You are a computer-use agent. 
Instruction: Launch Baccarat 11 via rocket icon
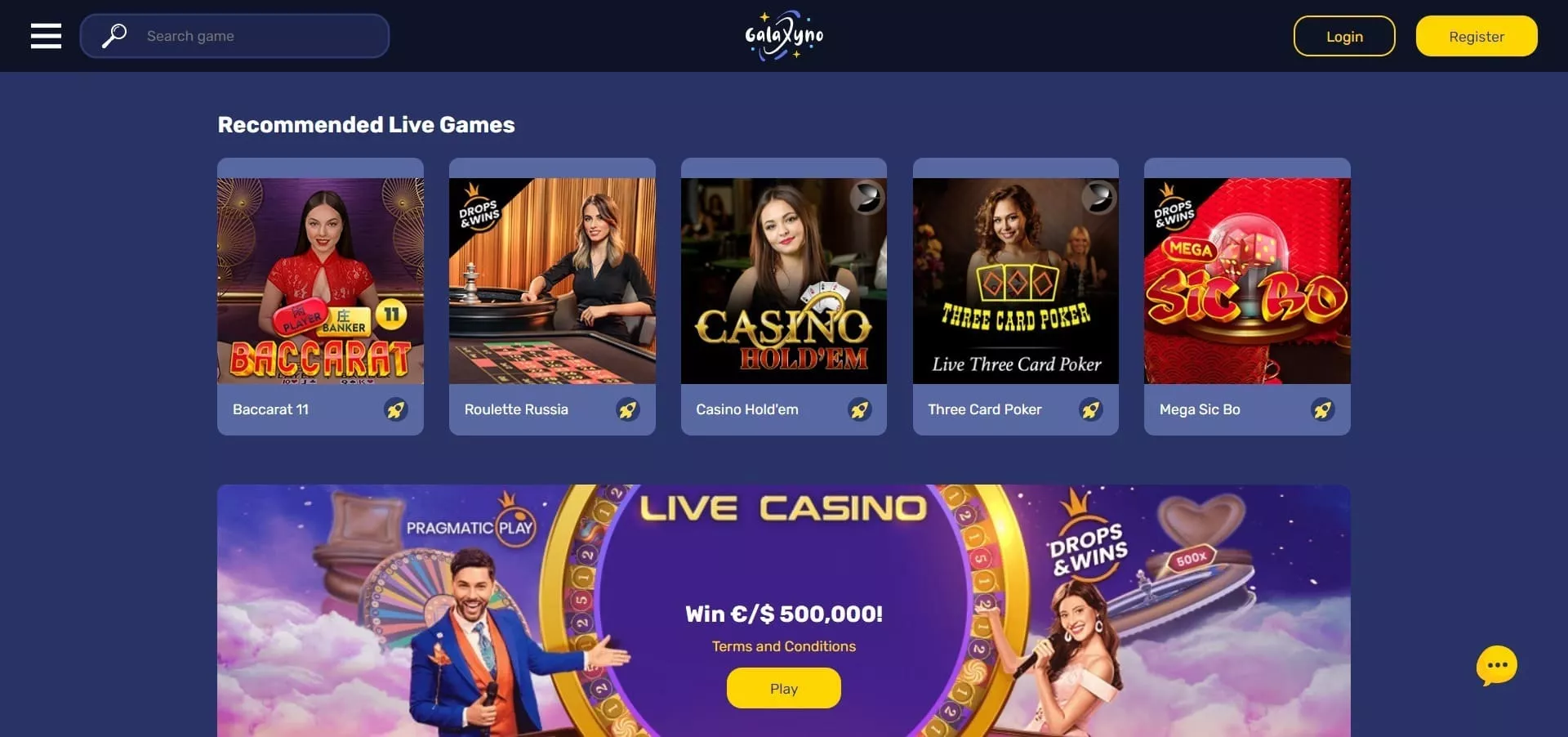[x=396, y=409]
